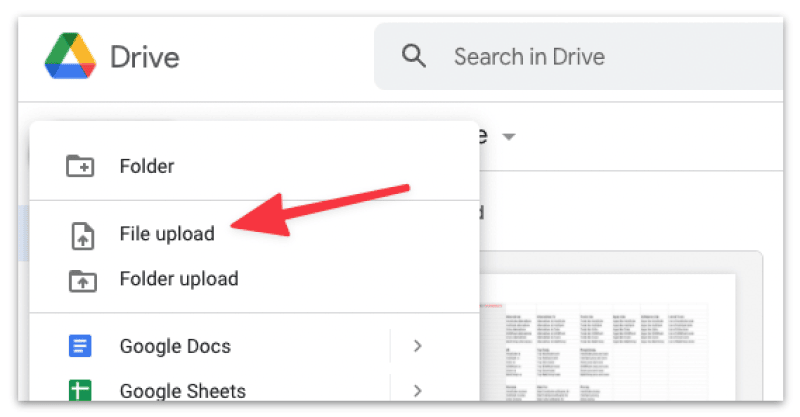The image size is (800, 417).
Task: Click the Drive title text
Action: pyautogui.click(x=144, y=57)
